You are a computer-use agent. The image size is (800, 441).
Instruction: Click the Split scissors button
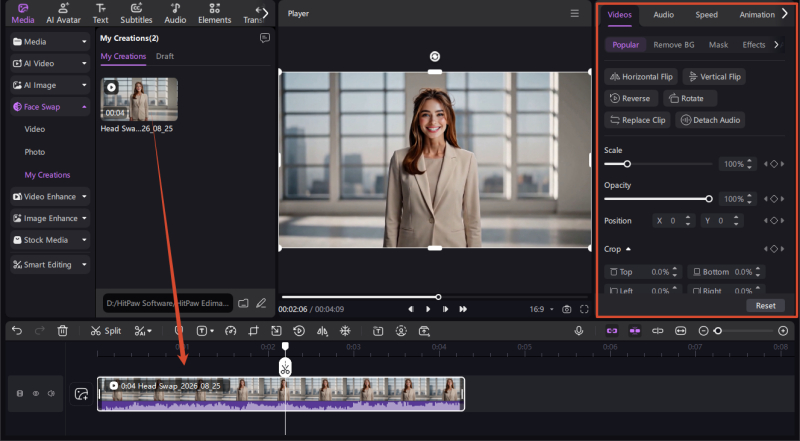pyautogui.click(x=106, y=331)
